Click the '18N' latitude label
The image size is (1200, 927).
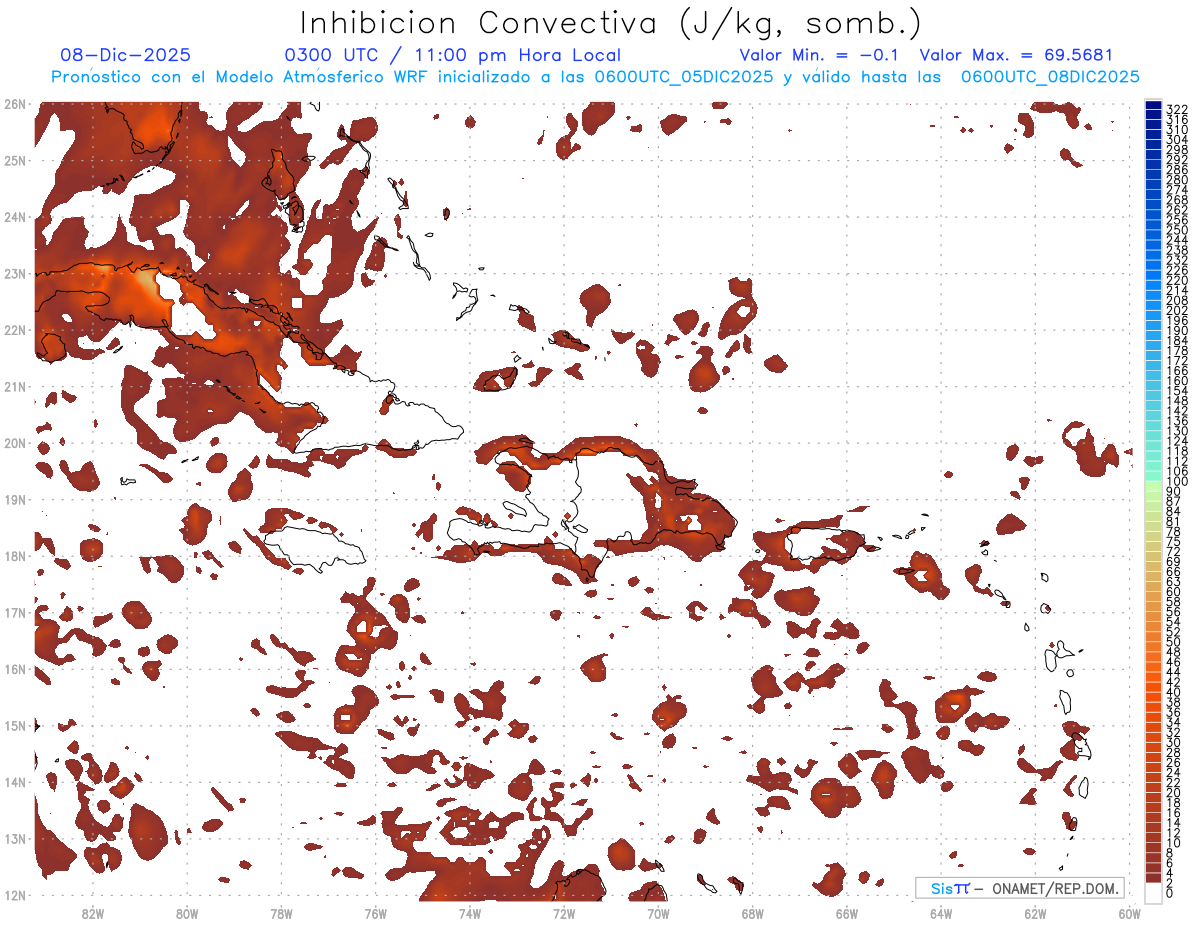pos(15,556)
